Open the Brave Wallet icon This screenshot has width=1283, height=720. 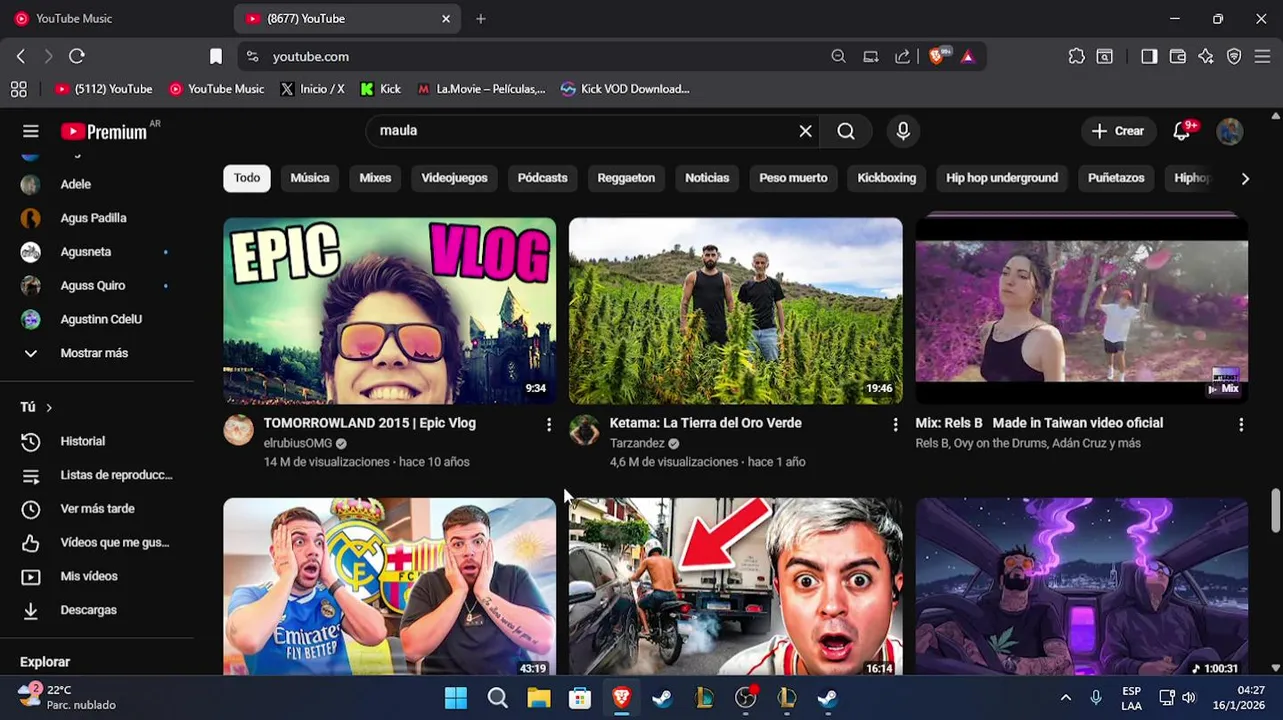[x=1178, y=56]
